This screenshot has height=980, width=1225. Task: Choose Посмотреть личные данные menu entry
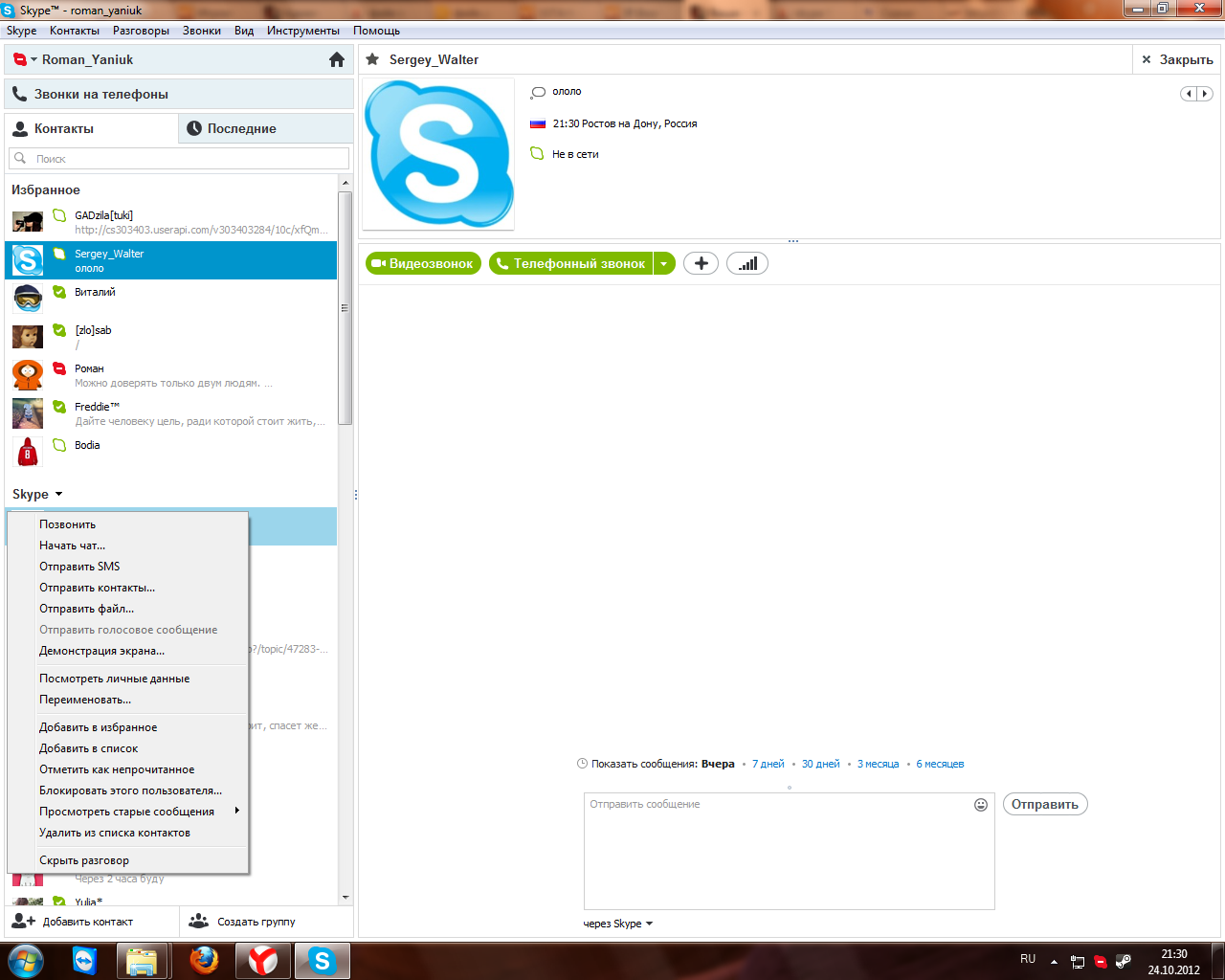(x=128, y=679)
